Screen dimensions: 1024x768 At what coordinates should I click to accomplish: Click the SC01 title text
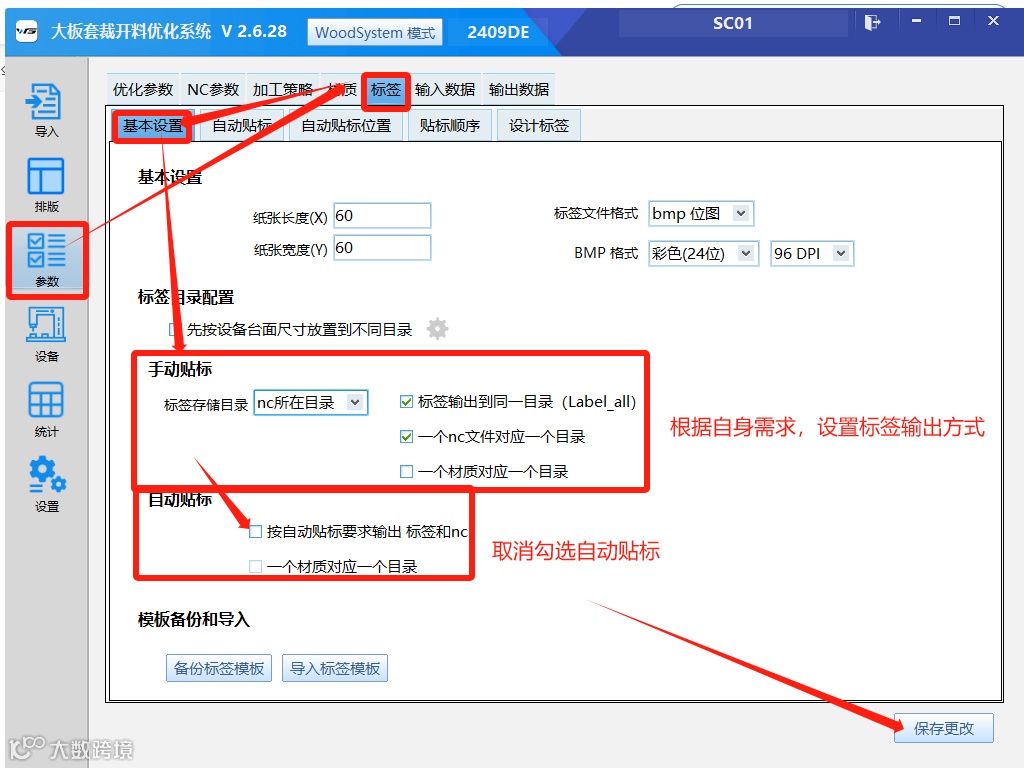point(733,24)
